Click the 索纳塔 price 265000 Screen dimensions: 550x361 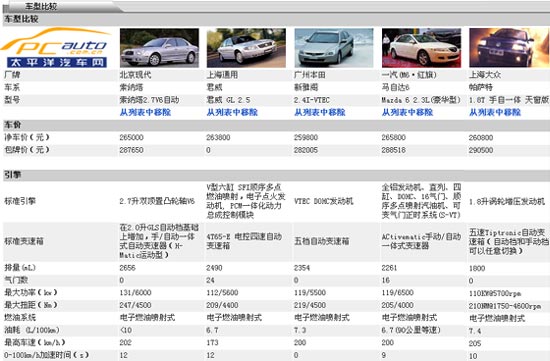(x=131, y=138)
